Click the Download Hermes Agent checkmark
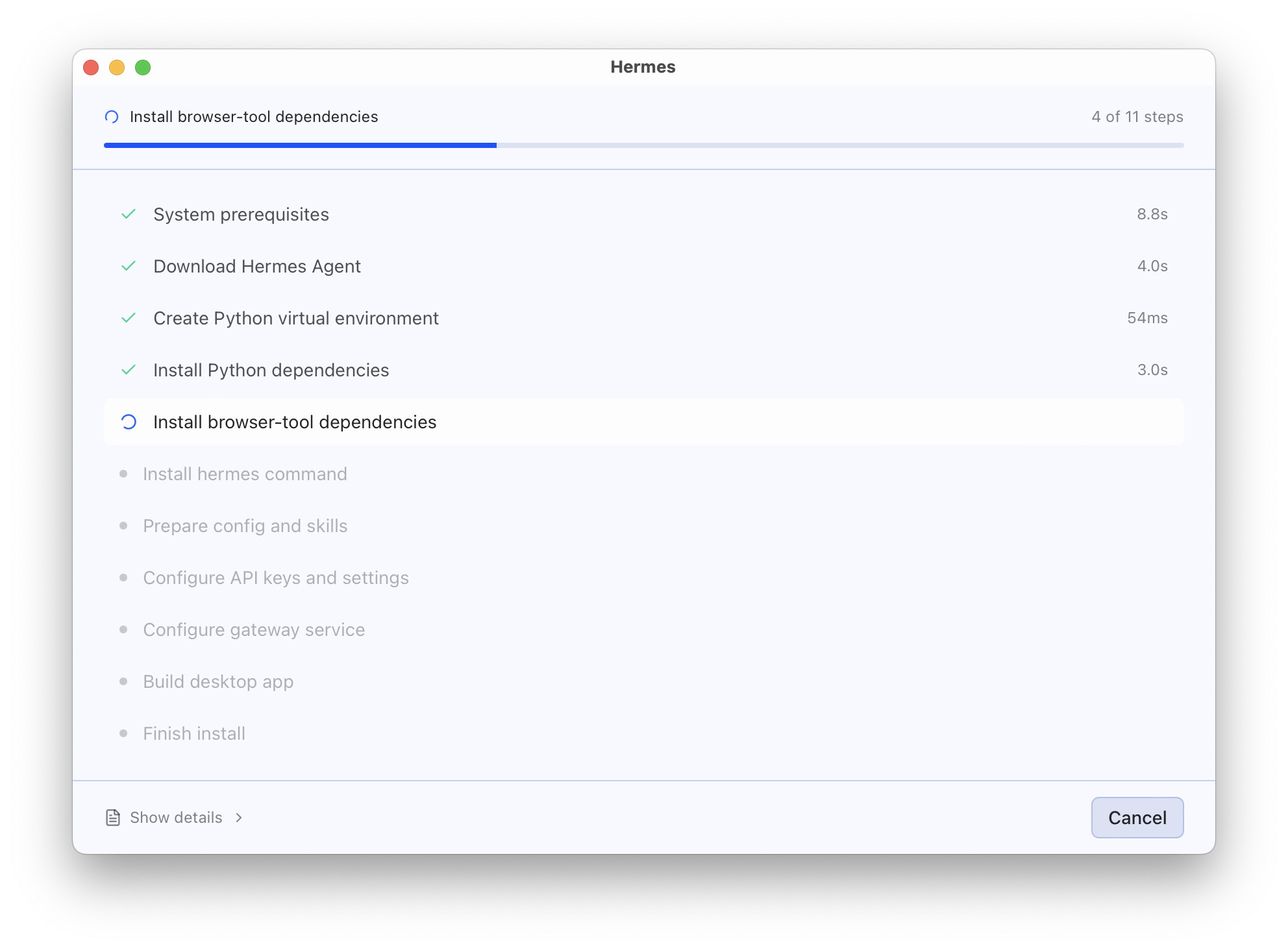This screenshot has width=1288, height=950. point(129,266)
